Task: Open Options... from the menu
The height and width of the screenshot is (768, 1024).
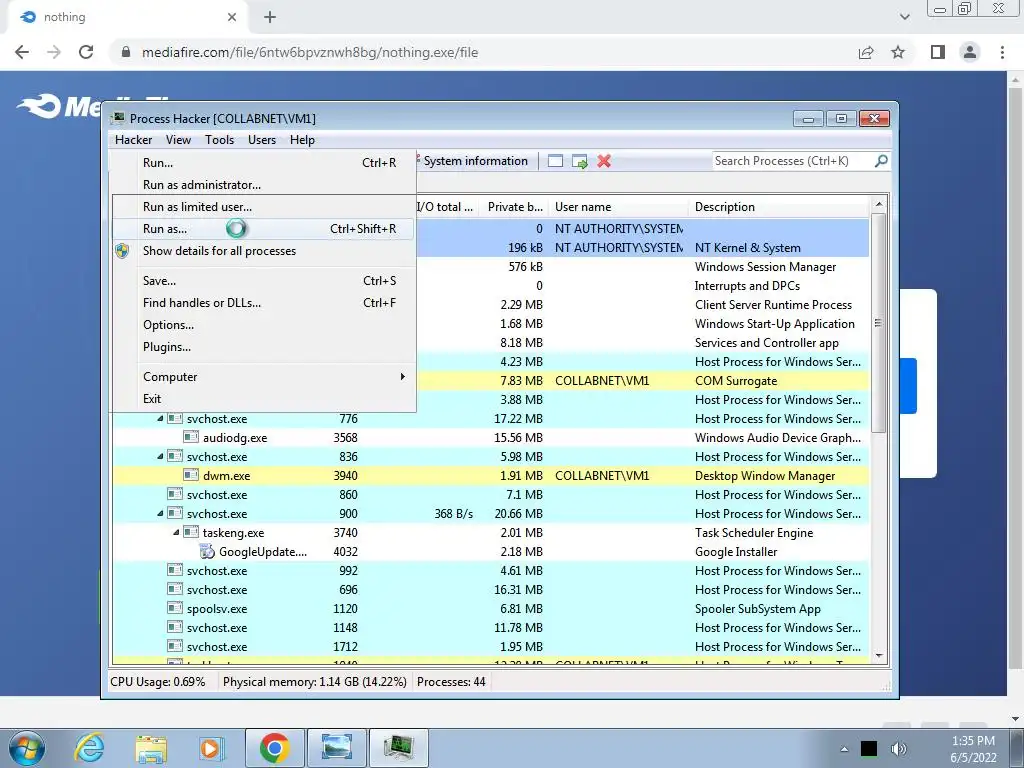Action: (x=264, y=325)
